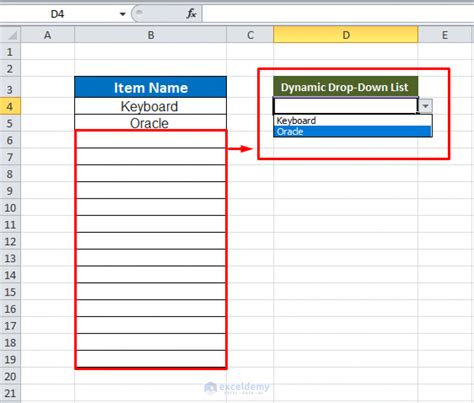
Task: Select row 6 header
Action: (10, 140)
